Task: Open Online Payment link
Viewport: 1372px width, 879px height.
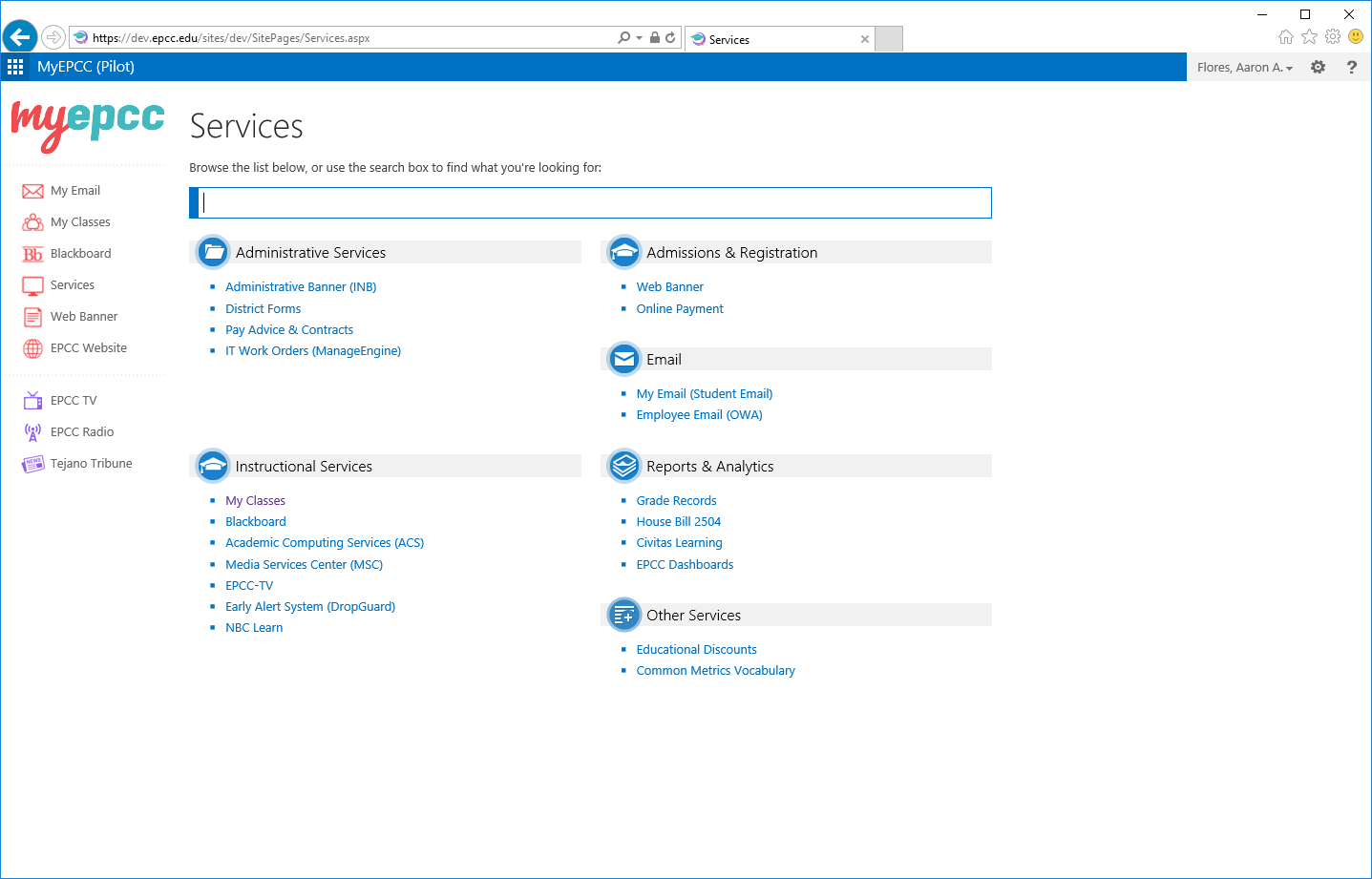Action: coord(680,309)
